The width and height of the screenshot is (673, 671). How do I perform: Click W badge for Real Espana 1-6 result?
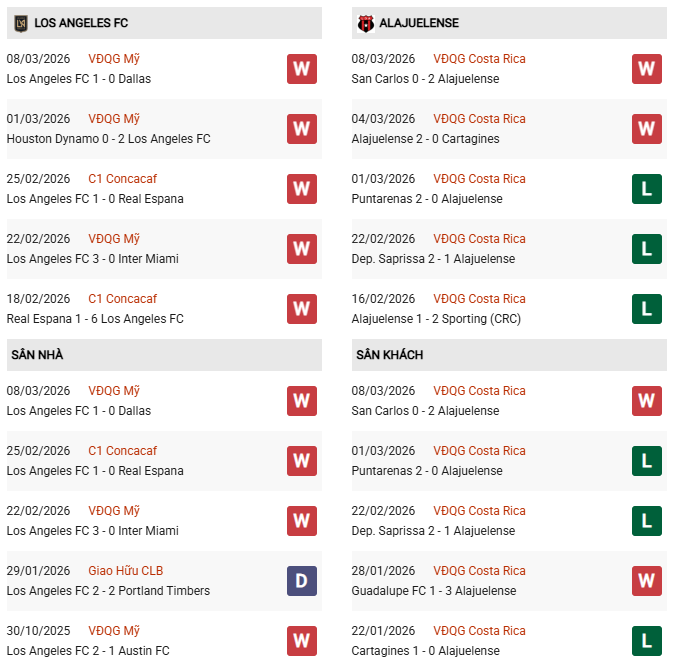pos(302,309)
